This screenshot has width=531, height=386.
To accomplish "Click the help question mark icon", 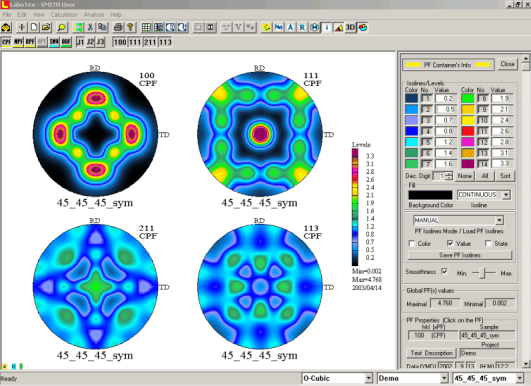I will click(x=130, y=27).
